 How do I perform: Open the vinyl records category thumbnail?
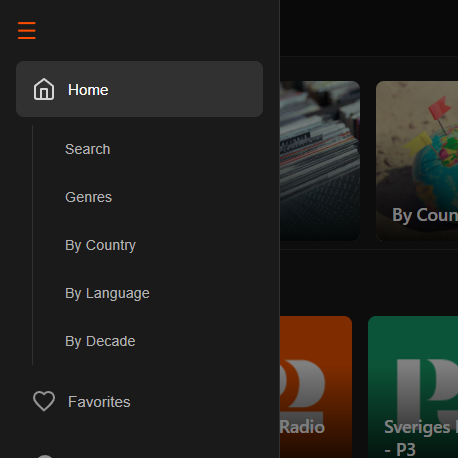(x=320, y=161)
